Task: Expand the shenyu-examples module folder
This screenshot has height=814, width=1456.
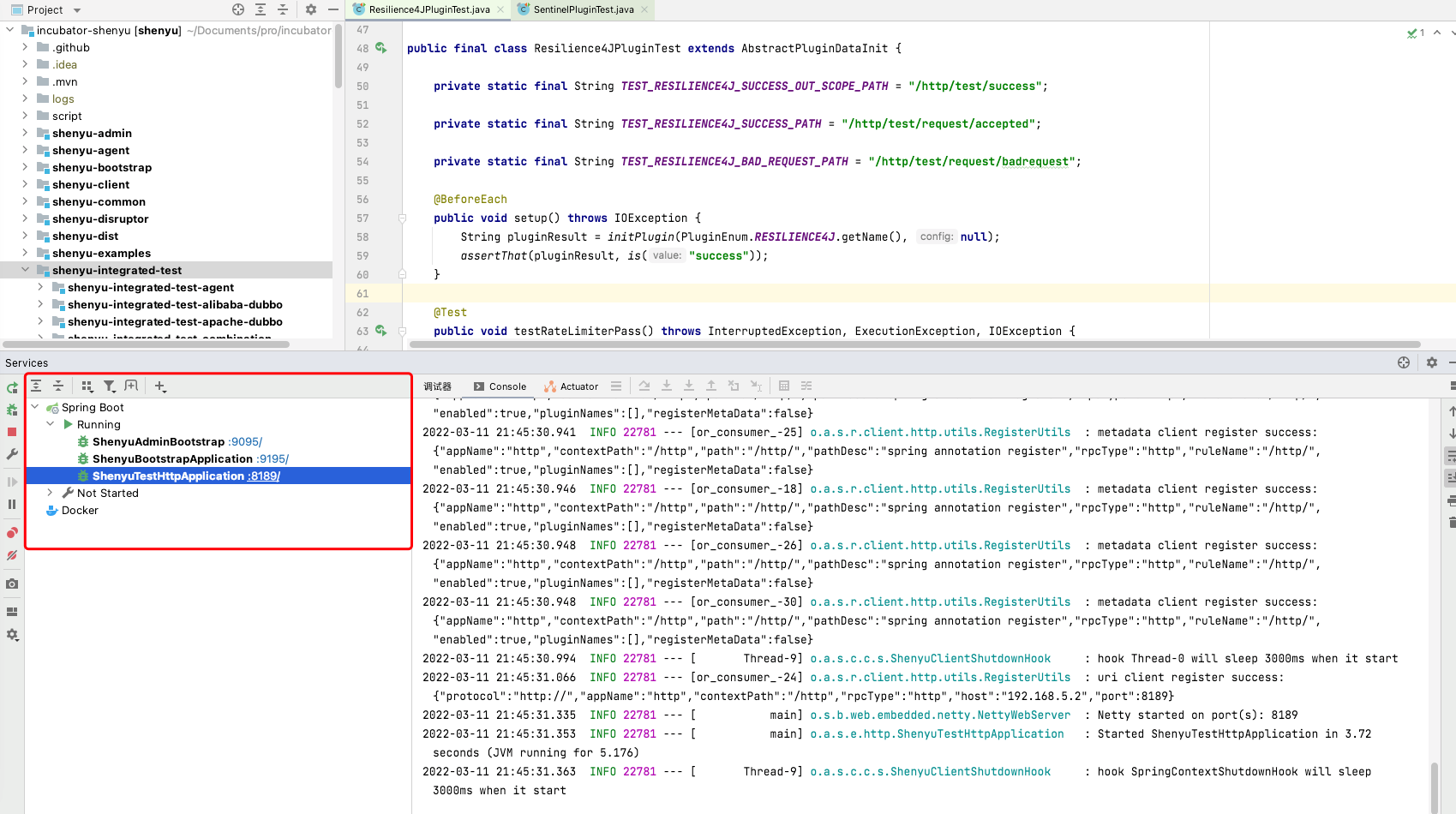Action: pyautogui.click(x=25, y=253)
